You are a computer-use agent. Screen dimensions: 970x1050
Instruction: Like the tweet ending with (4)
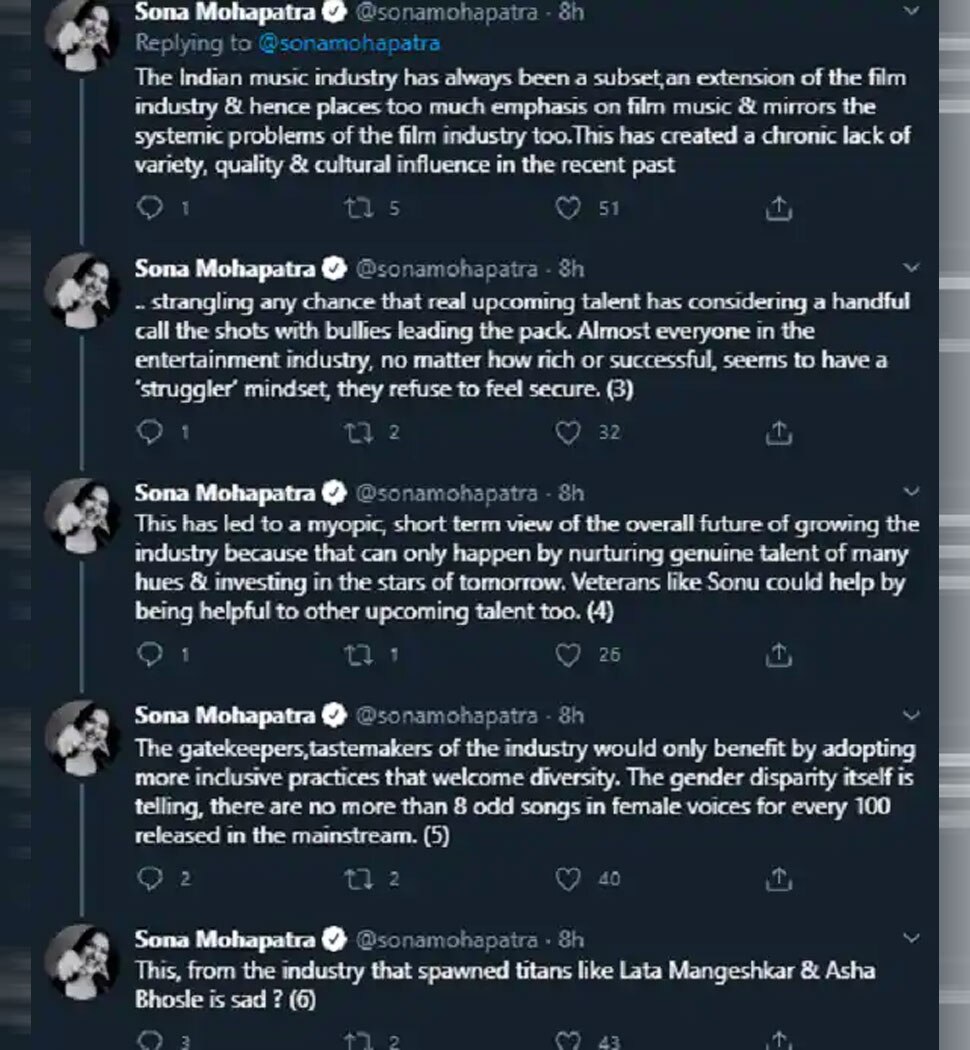[x=568, y=655]
